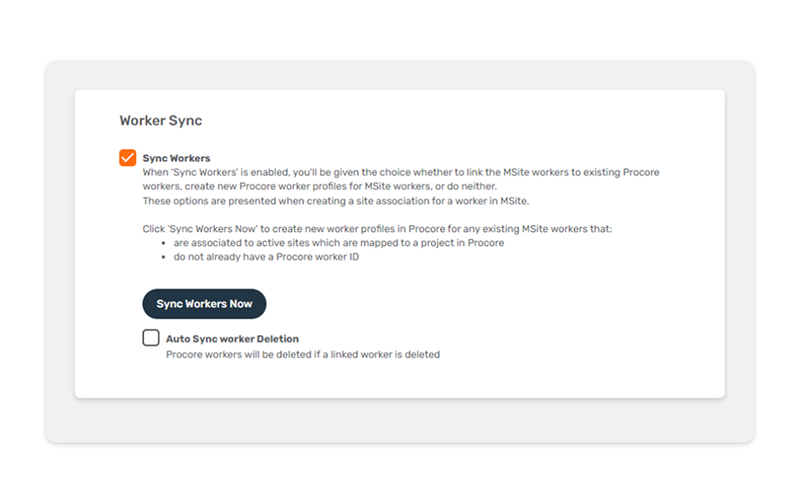This screenshot has width=800, height=500.
Task: Select the Worker Sync heading
Action: (161, 120)
